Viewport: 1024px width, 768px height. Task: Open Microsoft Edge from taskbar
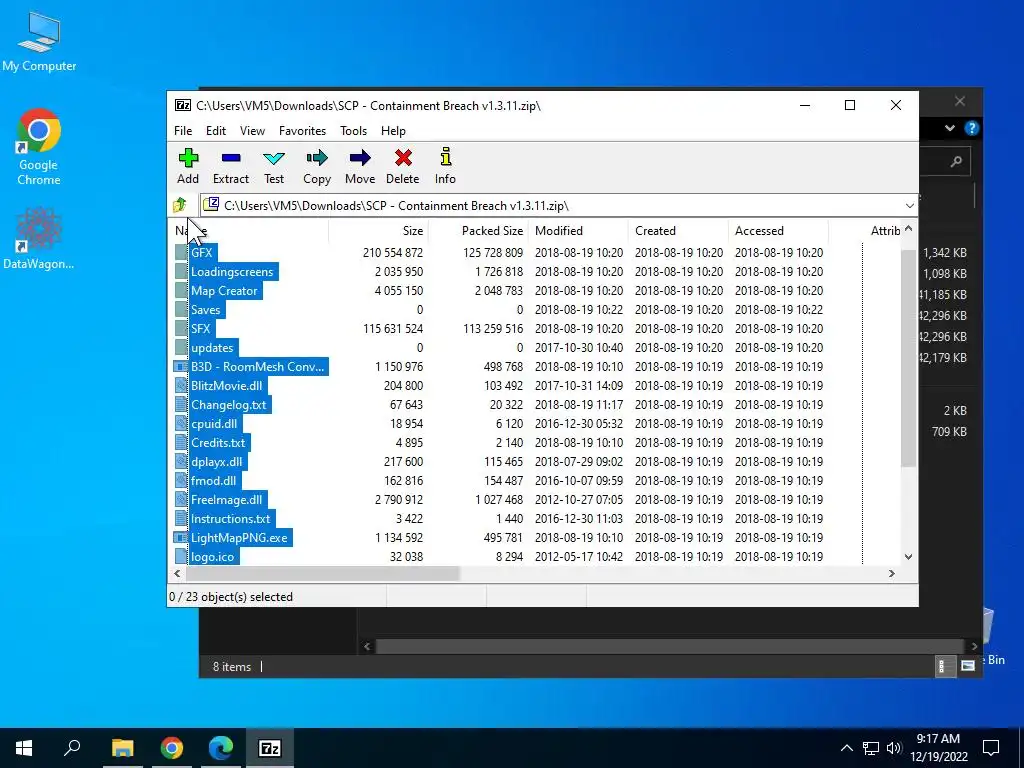(221, 748)
